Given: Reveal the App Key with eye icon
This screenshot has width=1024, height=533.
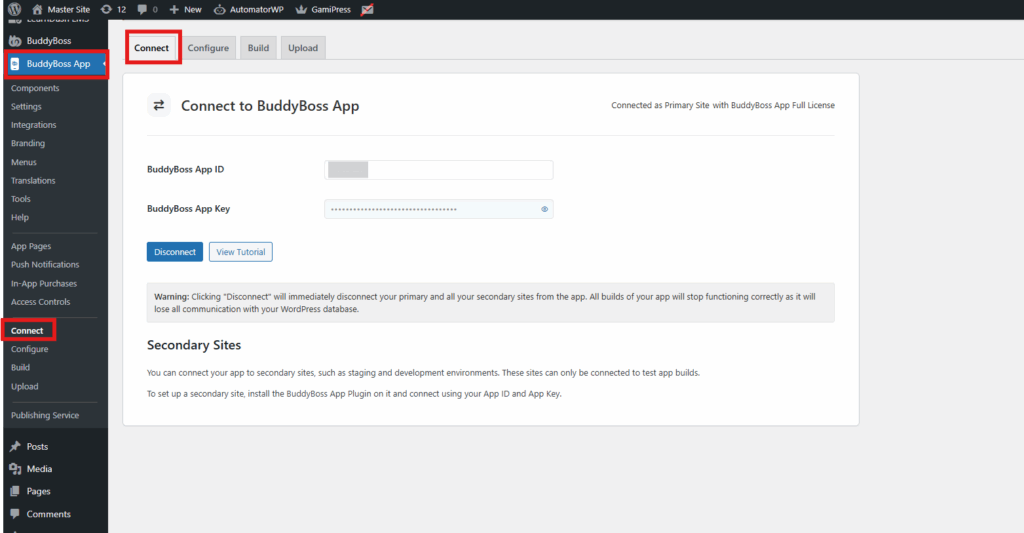Looking at the screenshot, I should click(545, 209).
